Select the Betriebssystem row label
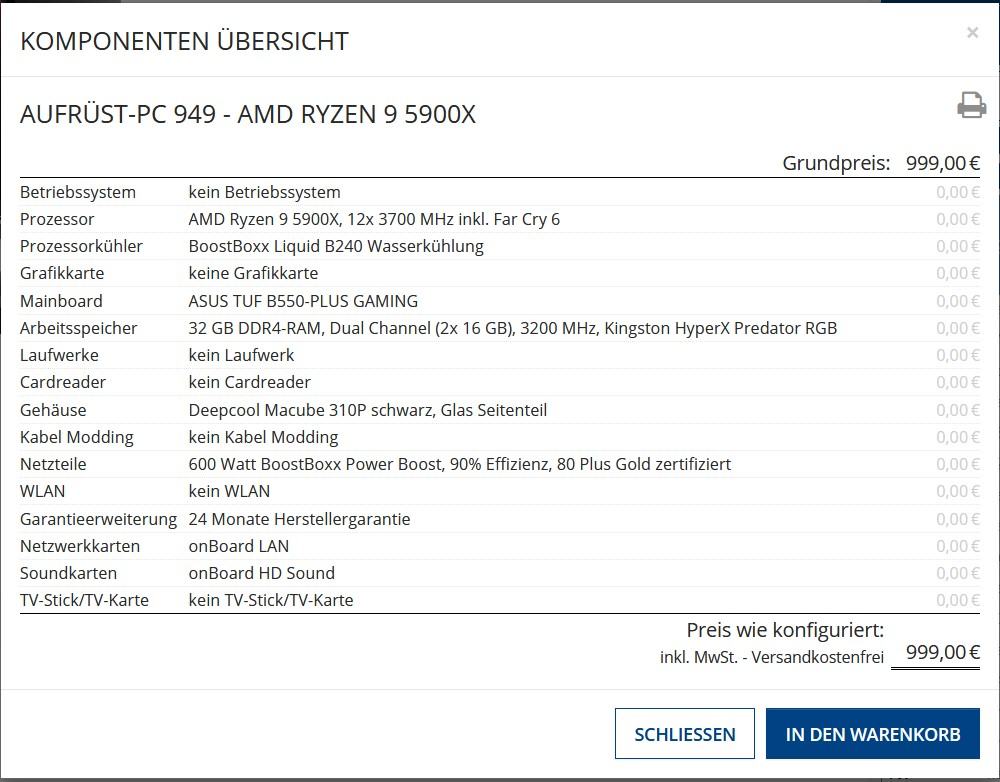The height and width of the screenshot is (782, 1000). pyautogui.click(x=78, y=192)
